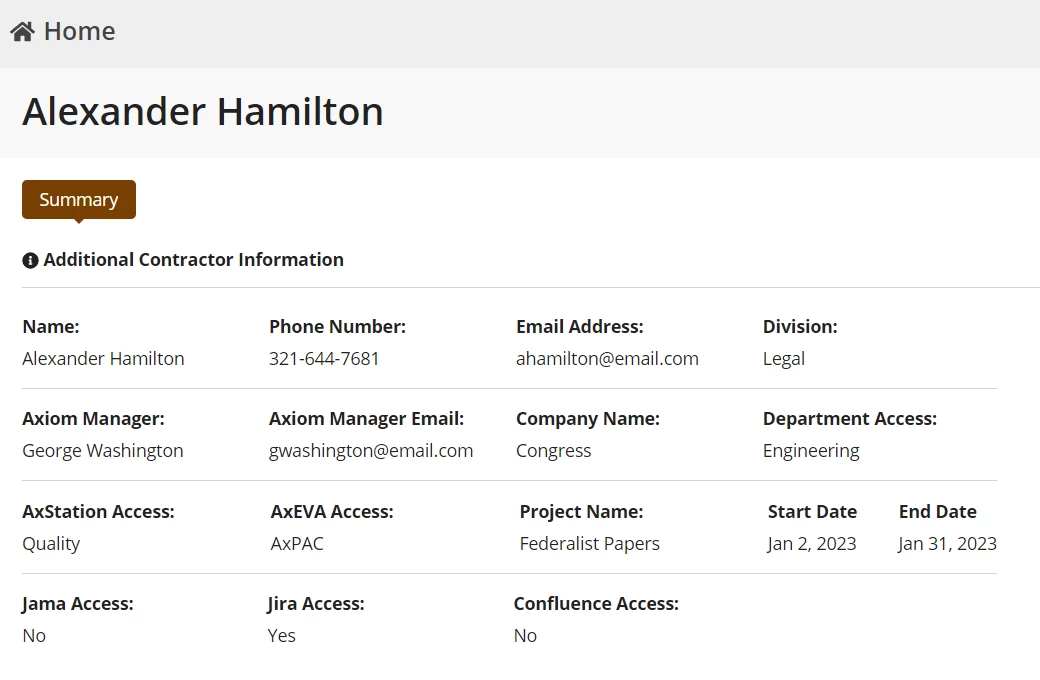Click the Axiom Manager: label
Screen dimensions: 1040x680
coord(94,419)
